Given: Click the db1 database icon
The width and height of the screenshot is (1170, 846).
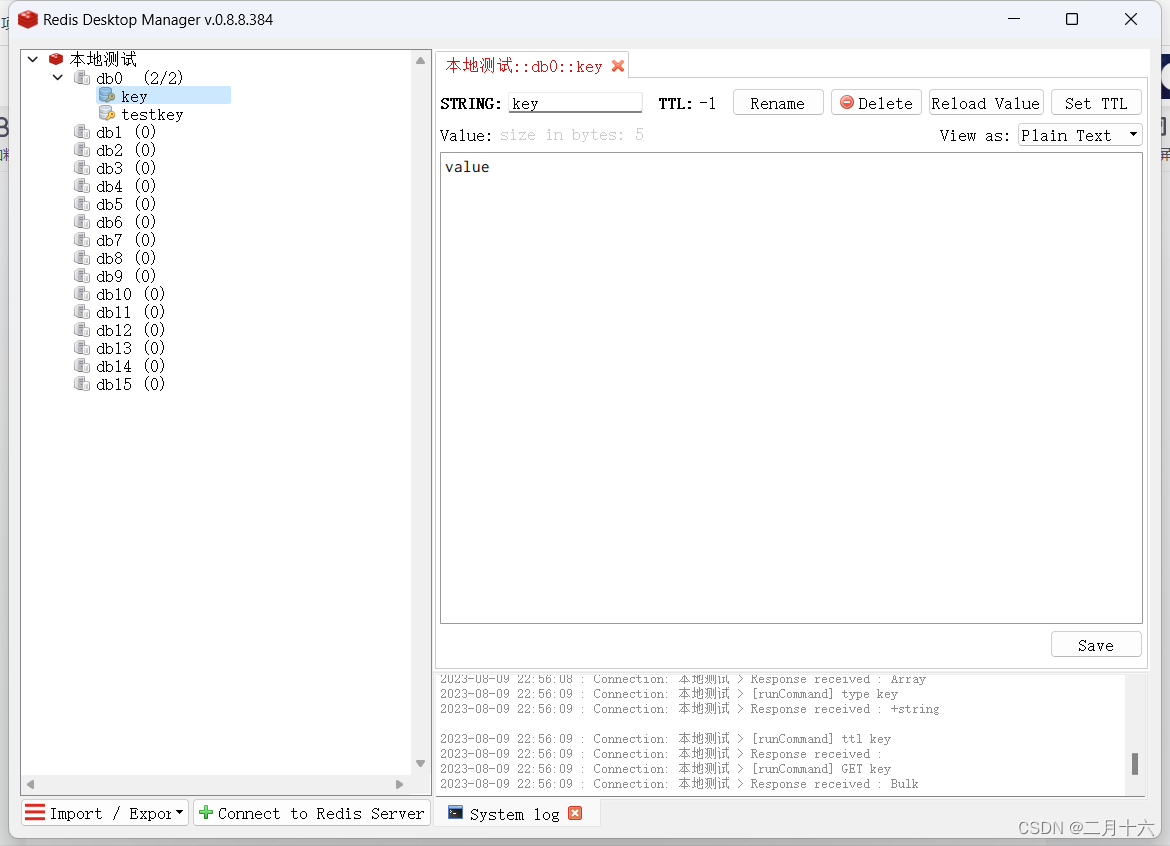Looking at the screenshot, I should pyautogui.click(x=82, y=132).
